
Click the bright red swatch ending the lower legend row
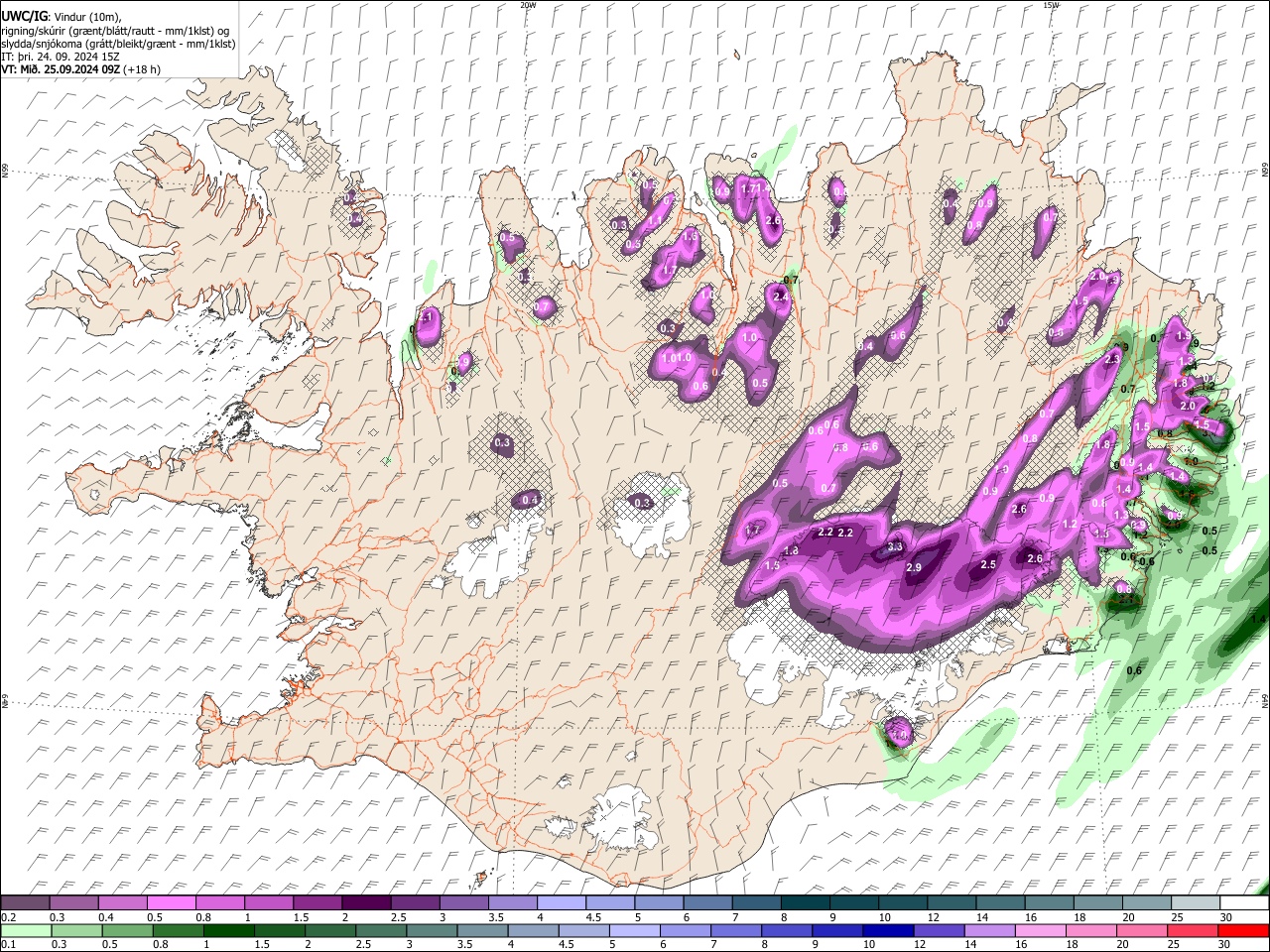(1243, 930)
